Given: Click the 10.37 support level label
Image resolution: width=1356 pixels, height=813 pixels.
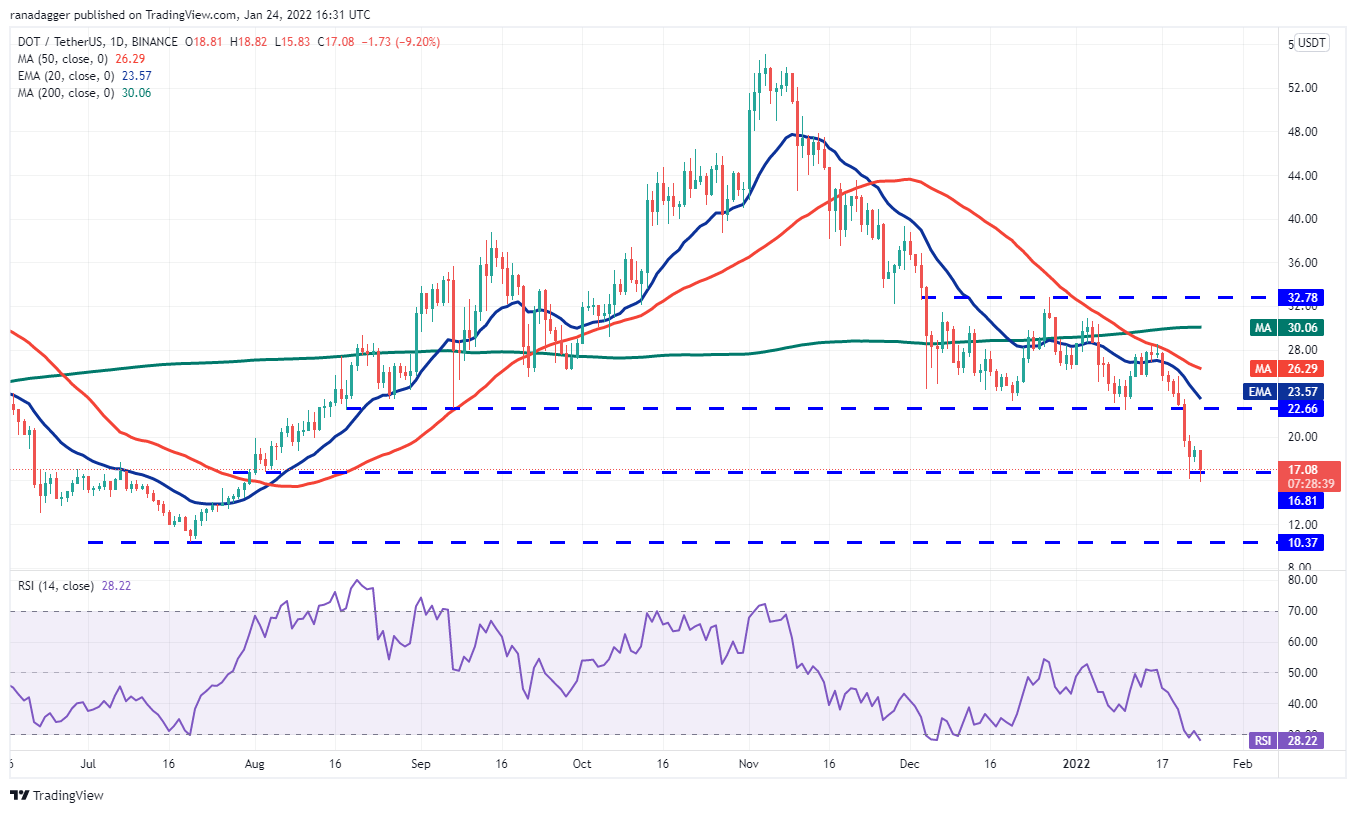Looking at the screenshot, I should [x=1300, y=542].
